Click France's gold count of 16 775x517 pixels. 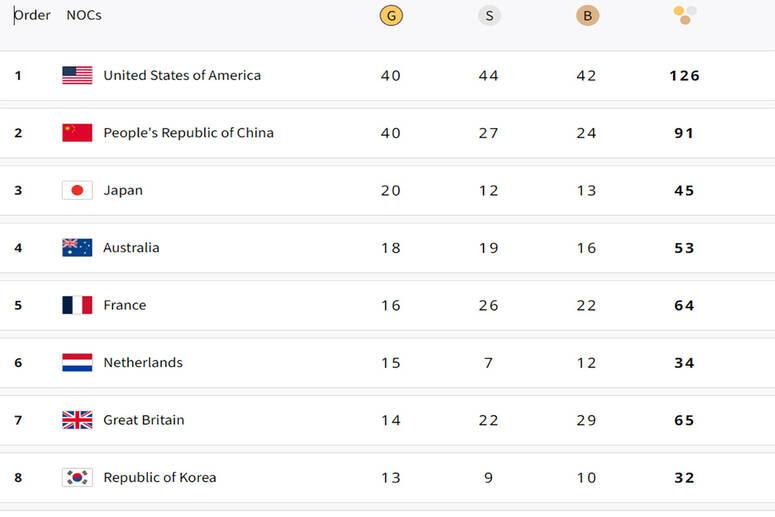(x=391, y=306)
